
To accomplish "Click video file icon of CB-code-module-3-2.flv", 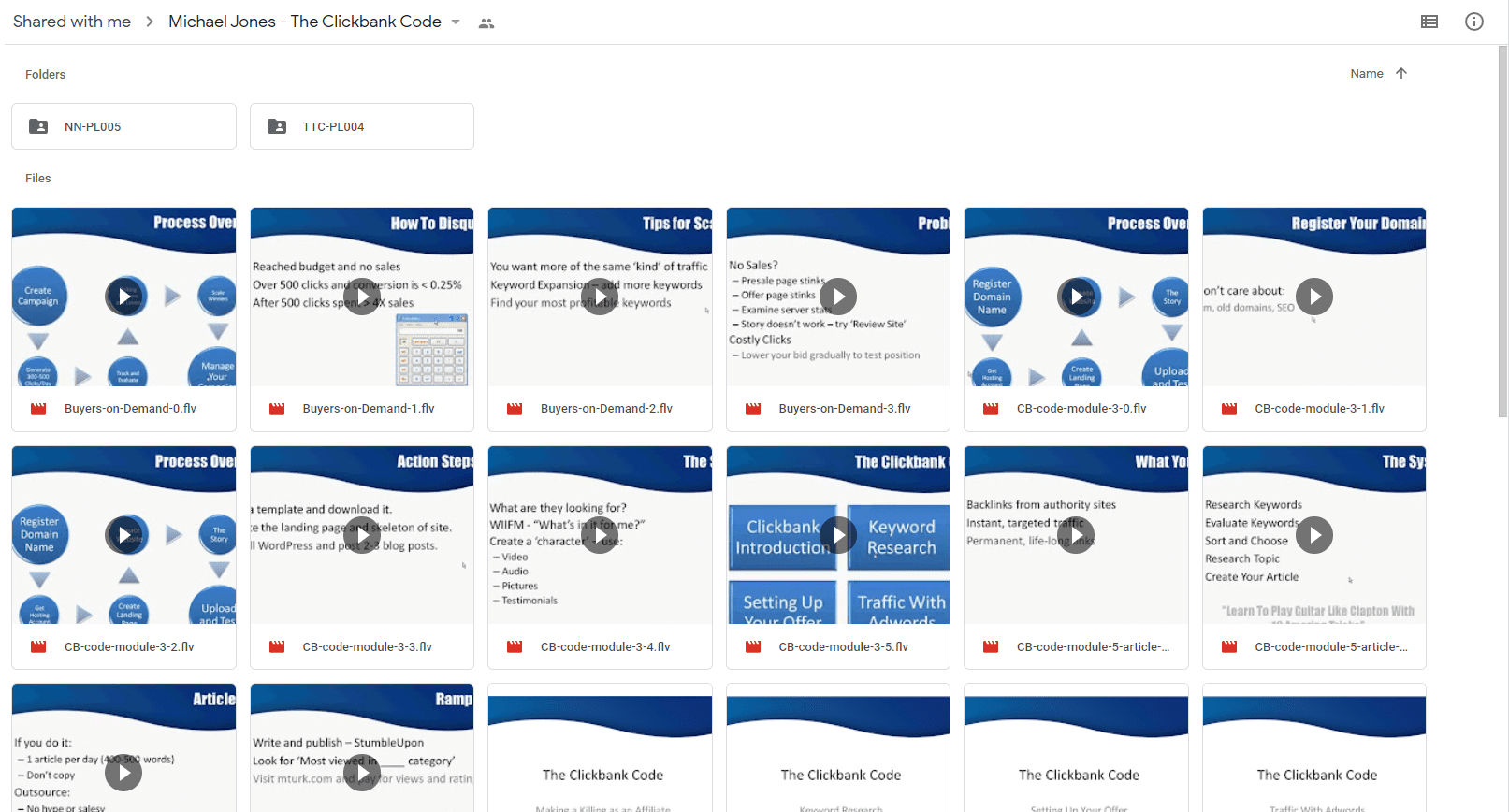I will [38, 646].
